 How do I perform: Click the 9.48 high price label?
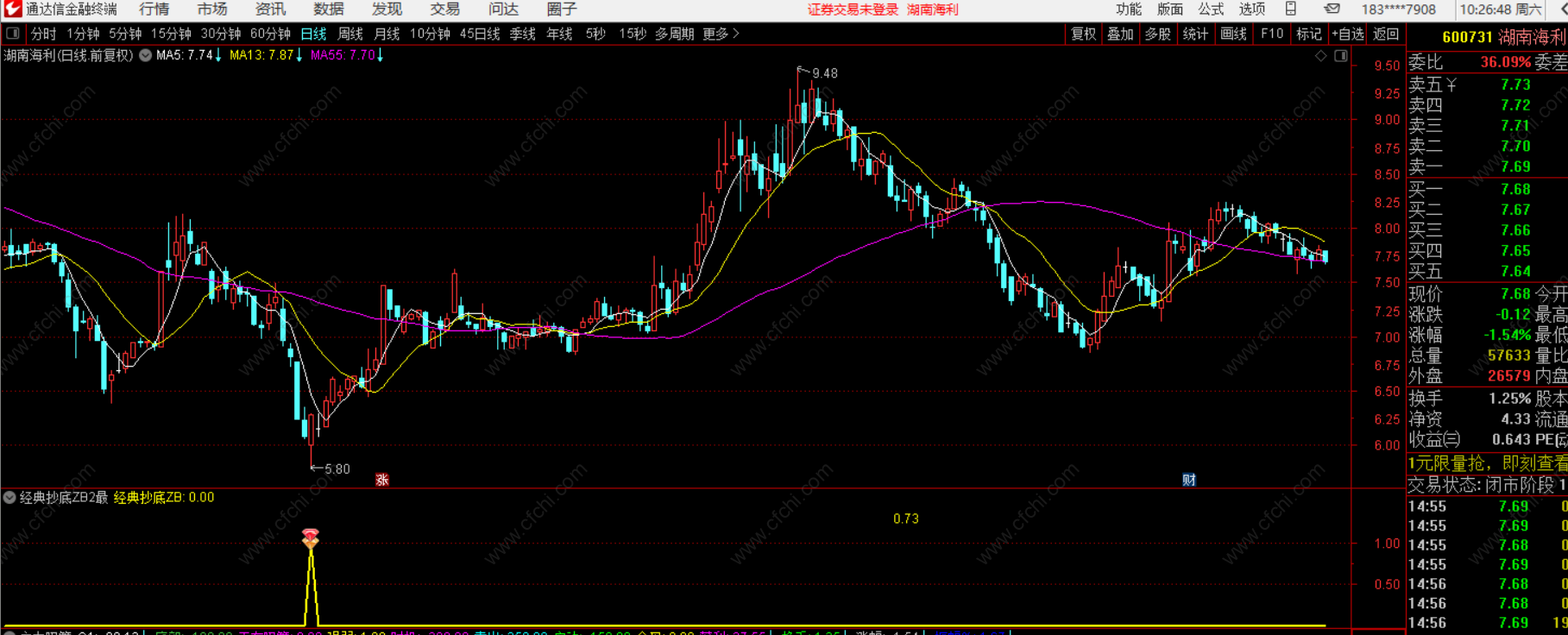pyautogui.click(x=825, y=73)
